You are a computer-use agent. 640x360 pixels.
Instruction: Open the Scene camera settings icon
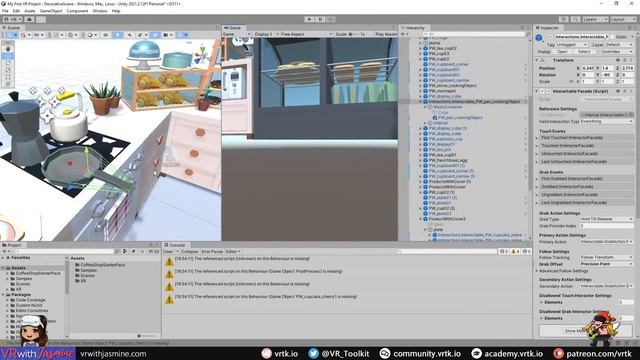(x=167, y=35)
